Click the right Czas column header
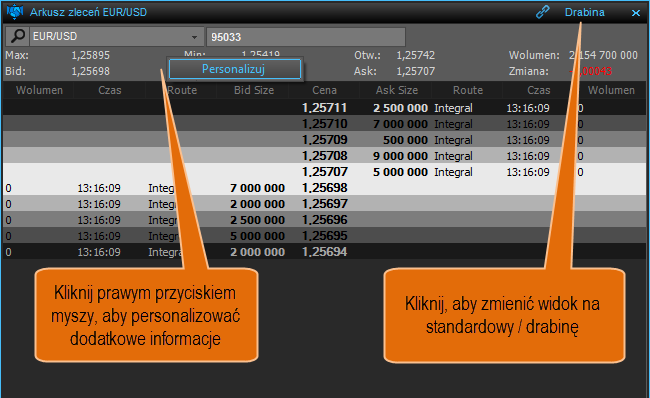This screenshot has height=398, width=650. point(538,90)
